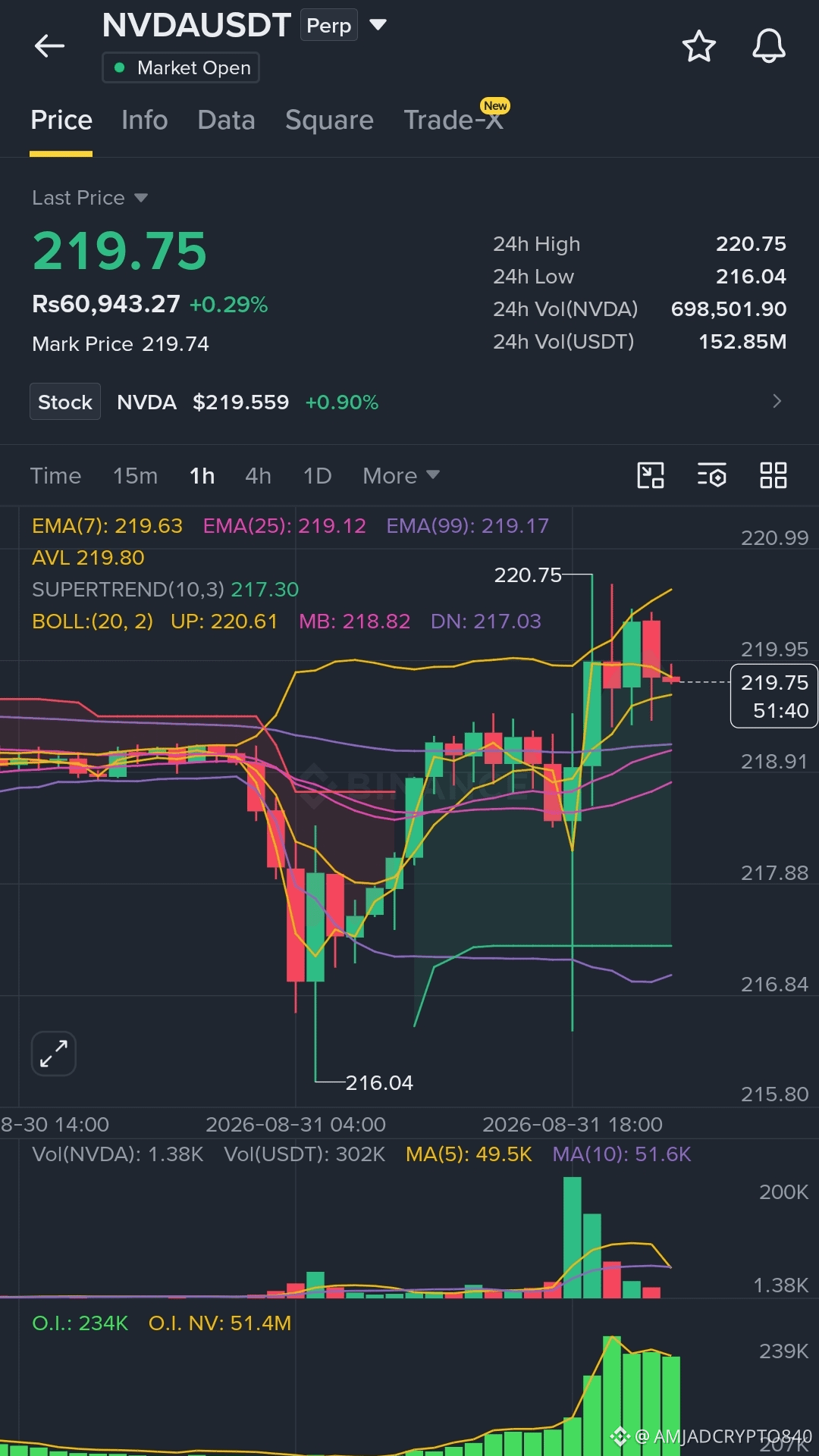Tap the 216.04 low marker on chart
The width and height of the screenshot is (819, 1456).
(x=379, y=1082)
